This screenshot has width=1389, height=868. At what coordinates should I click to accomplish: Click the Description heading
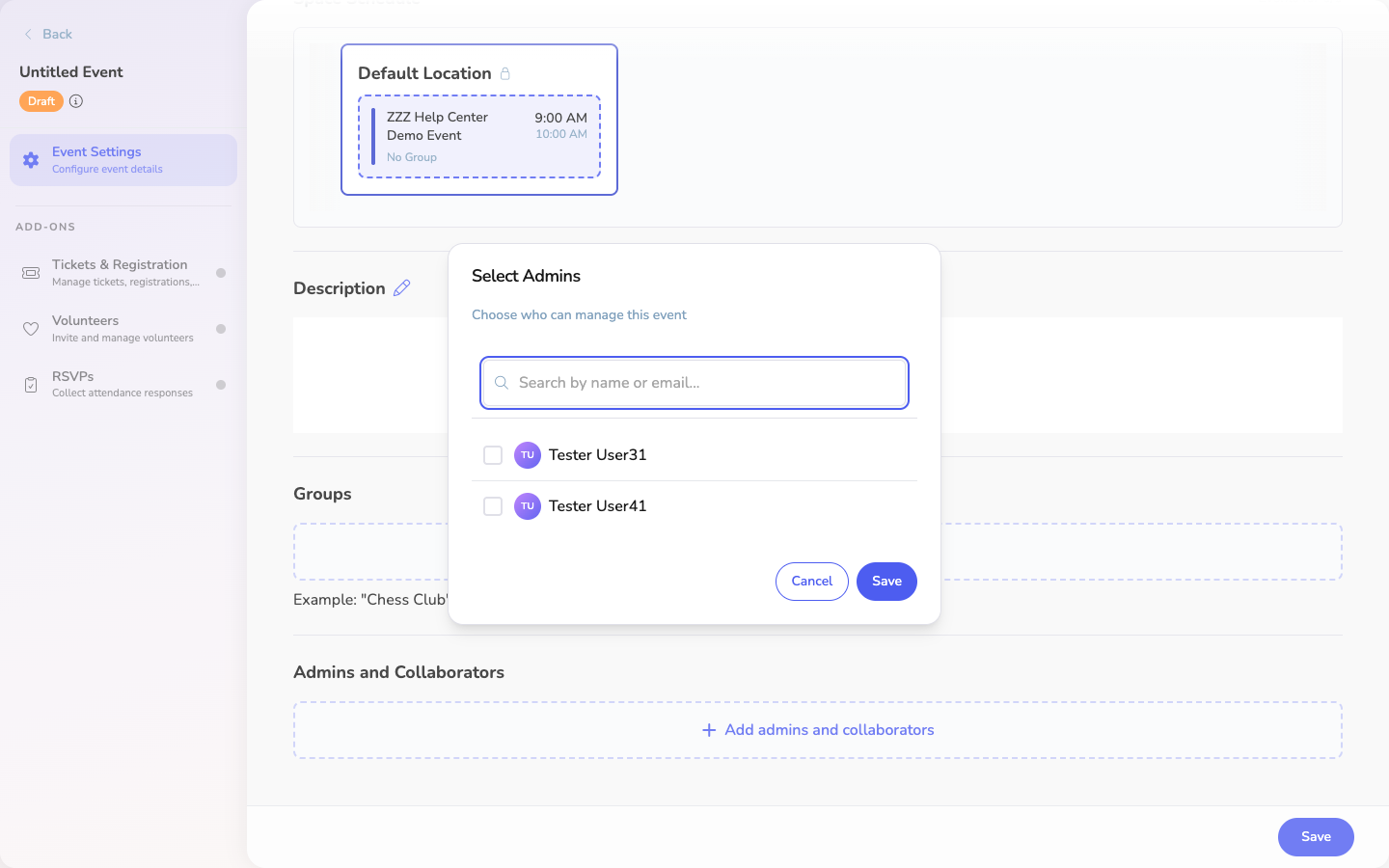(340, 288)
